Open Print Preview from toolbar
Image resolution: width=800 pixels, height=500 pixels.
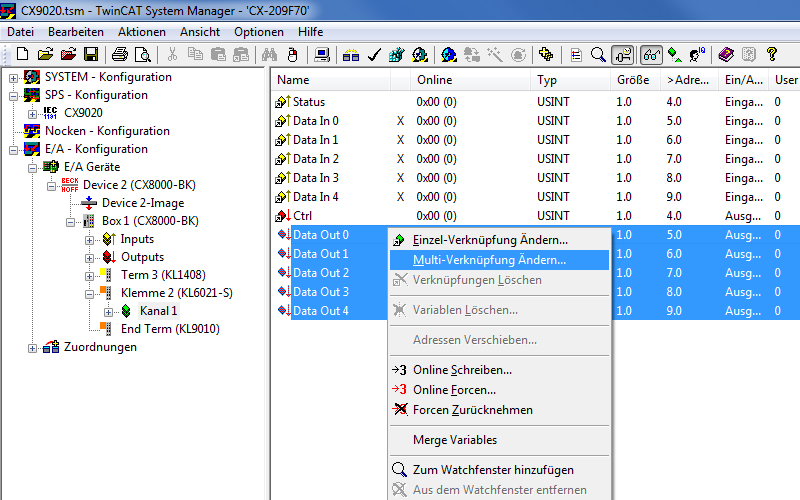142,54
